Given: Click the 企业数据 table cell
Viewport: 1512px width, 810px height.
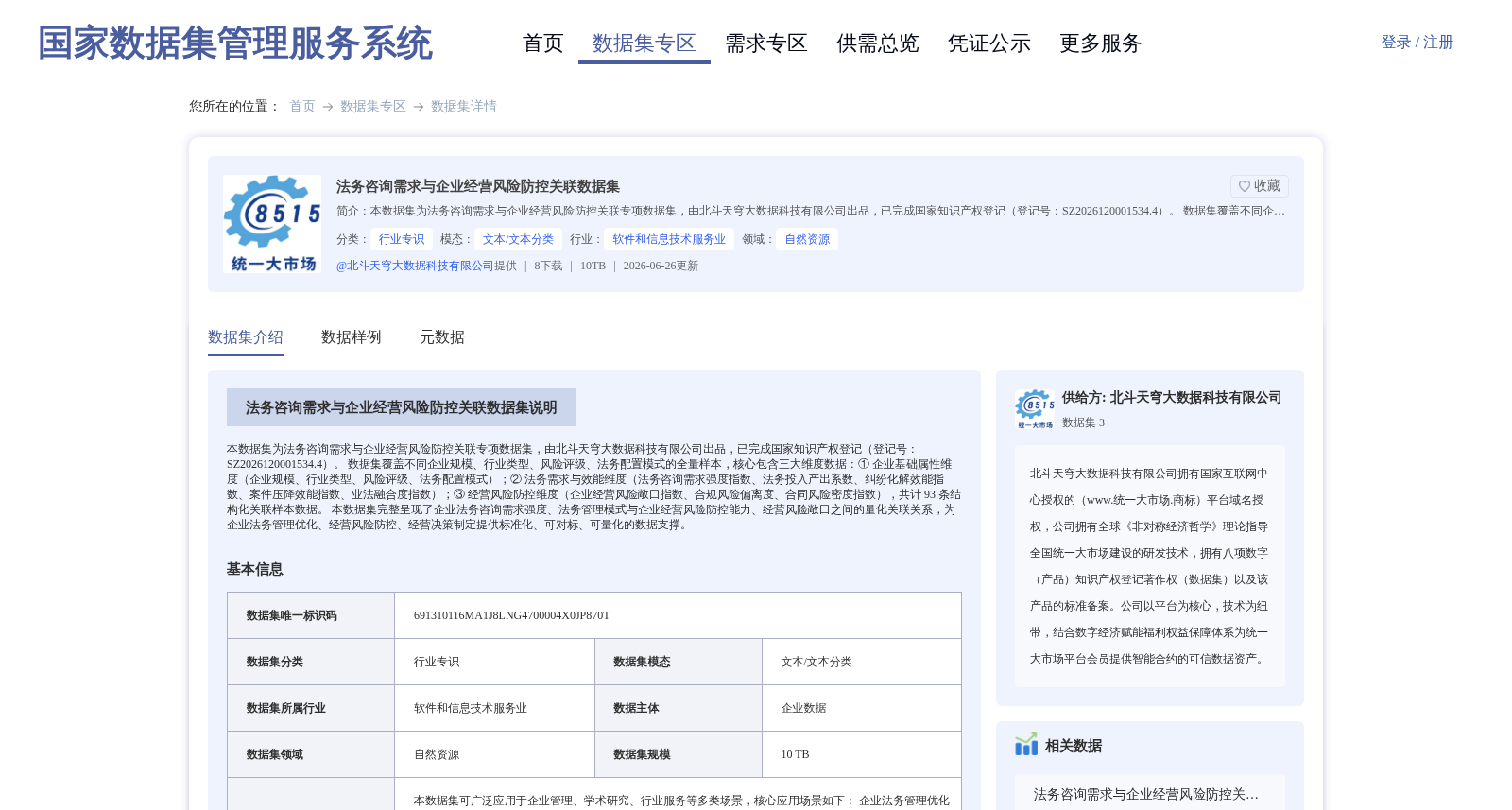Looking at the screenshot, I should 861,708.
